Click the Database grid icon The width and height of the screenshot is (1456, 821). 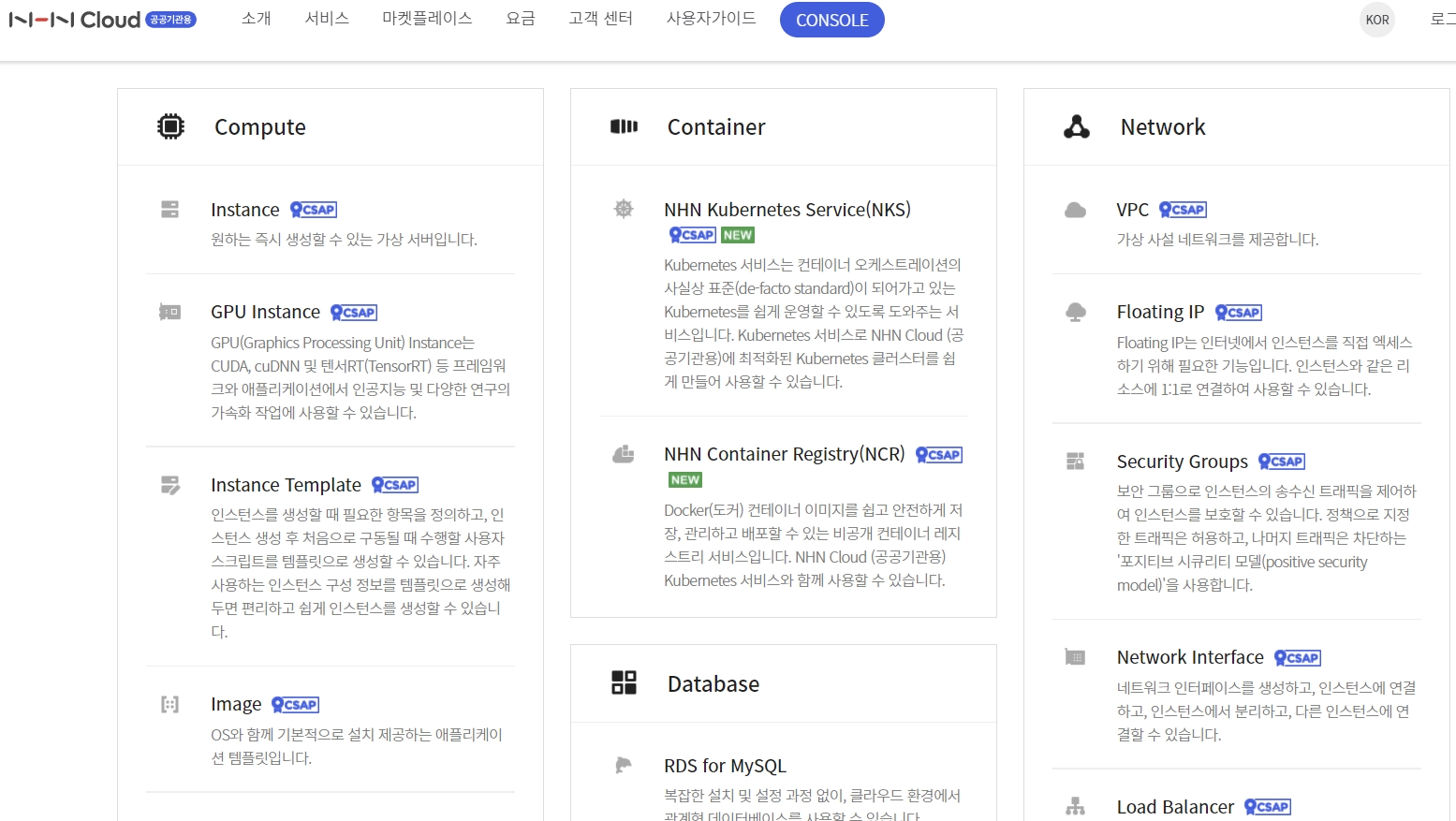click(624, 682)
